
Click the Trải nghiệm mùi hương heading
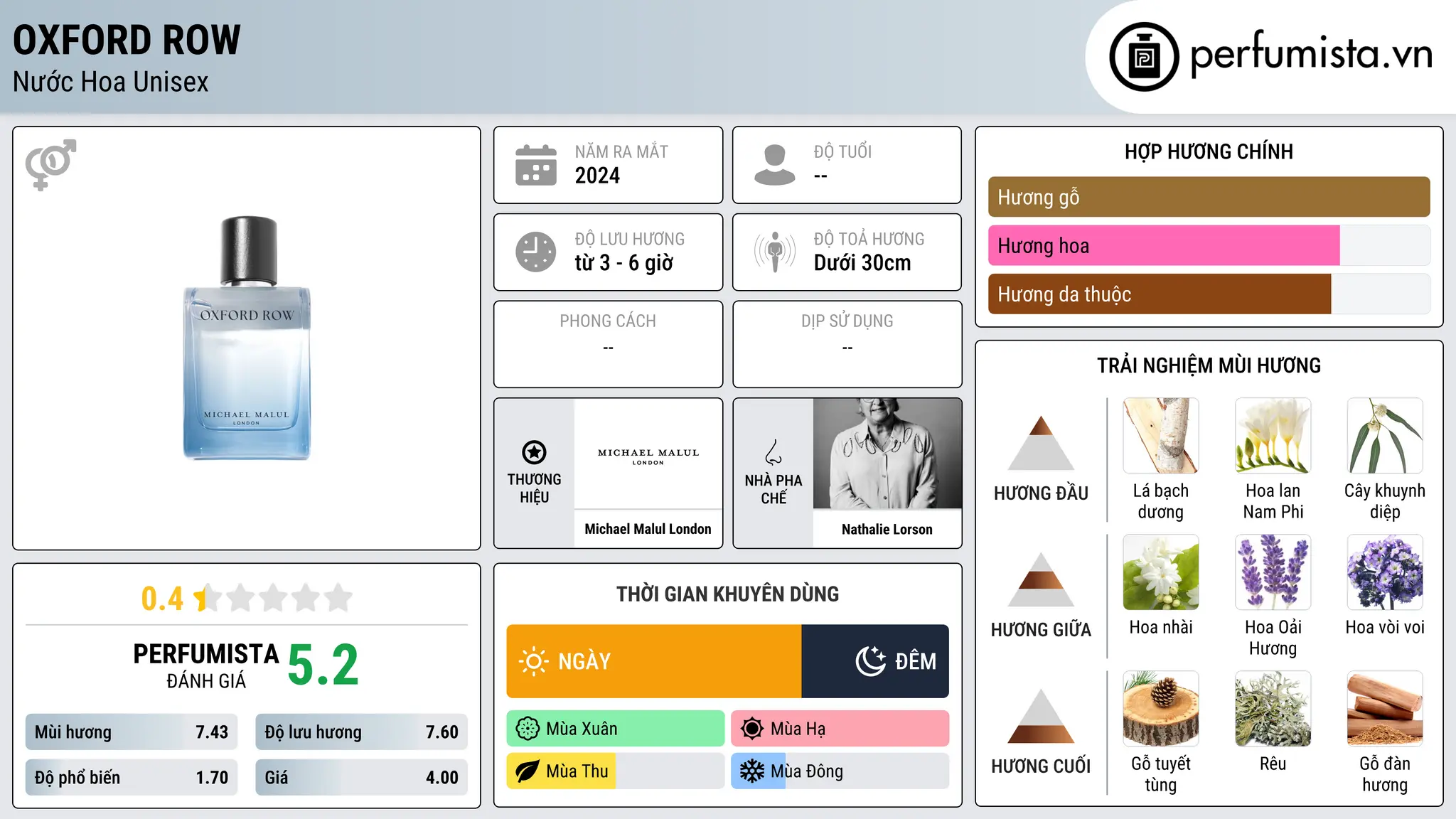1209,365
